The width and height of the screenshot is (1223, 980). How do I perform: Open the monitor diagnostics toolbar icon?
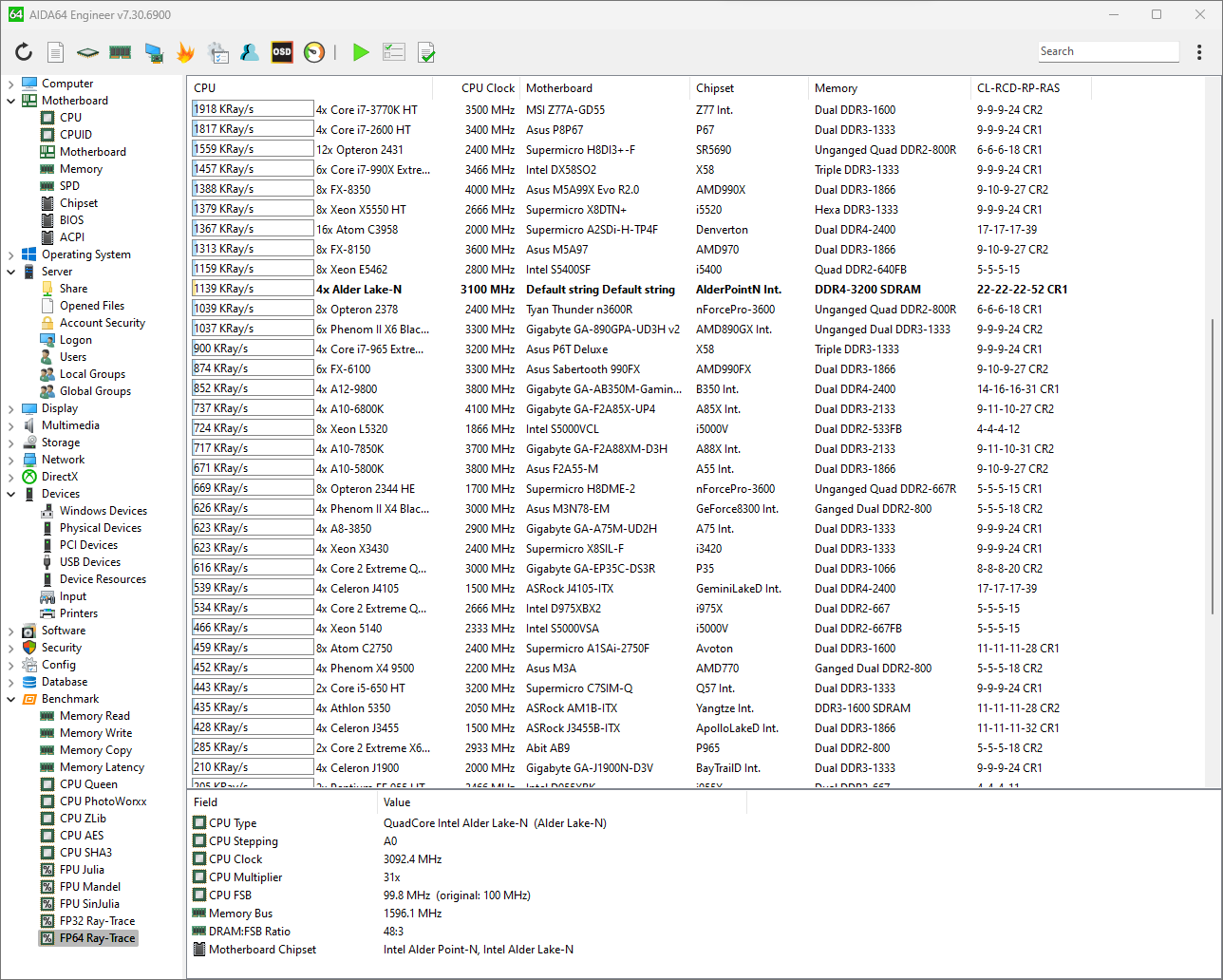(x=153, y=52)
